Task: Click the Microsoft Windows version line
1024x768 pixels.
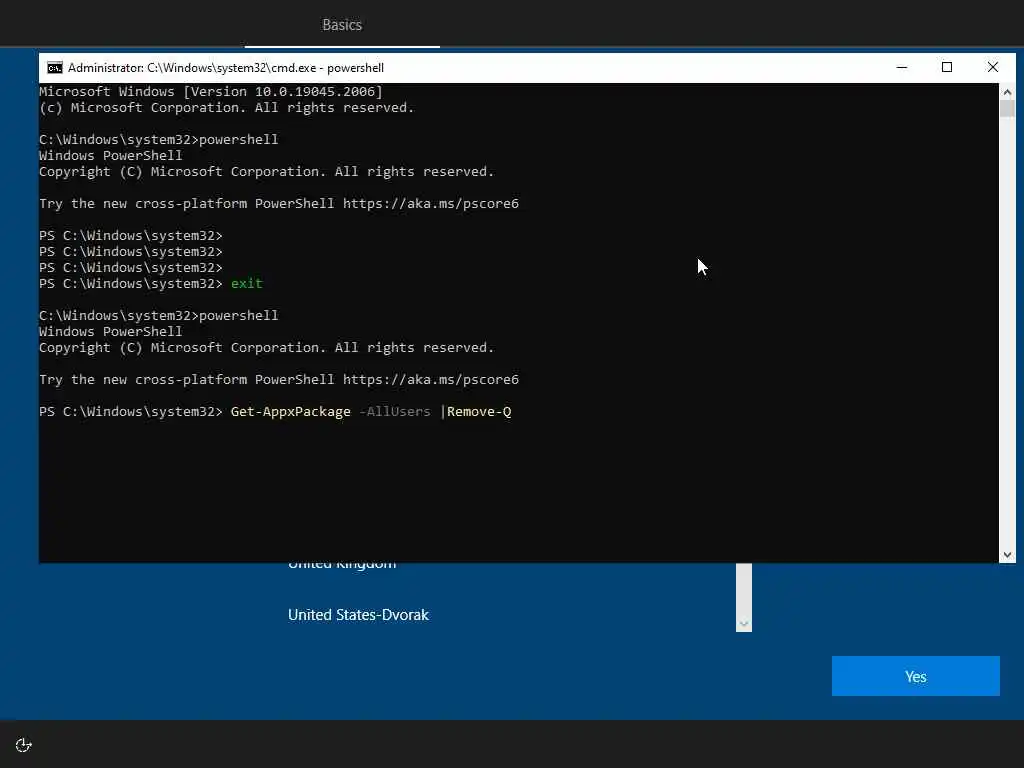Action: pyautogui.click(x=211, y=91)
